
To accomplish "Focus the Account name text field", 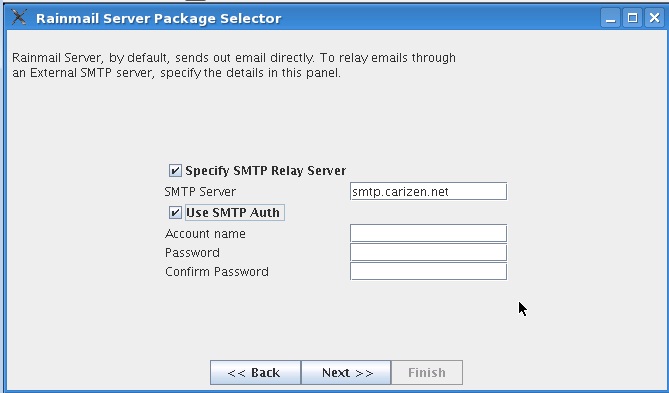I will click(x=428, y=233).
